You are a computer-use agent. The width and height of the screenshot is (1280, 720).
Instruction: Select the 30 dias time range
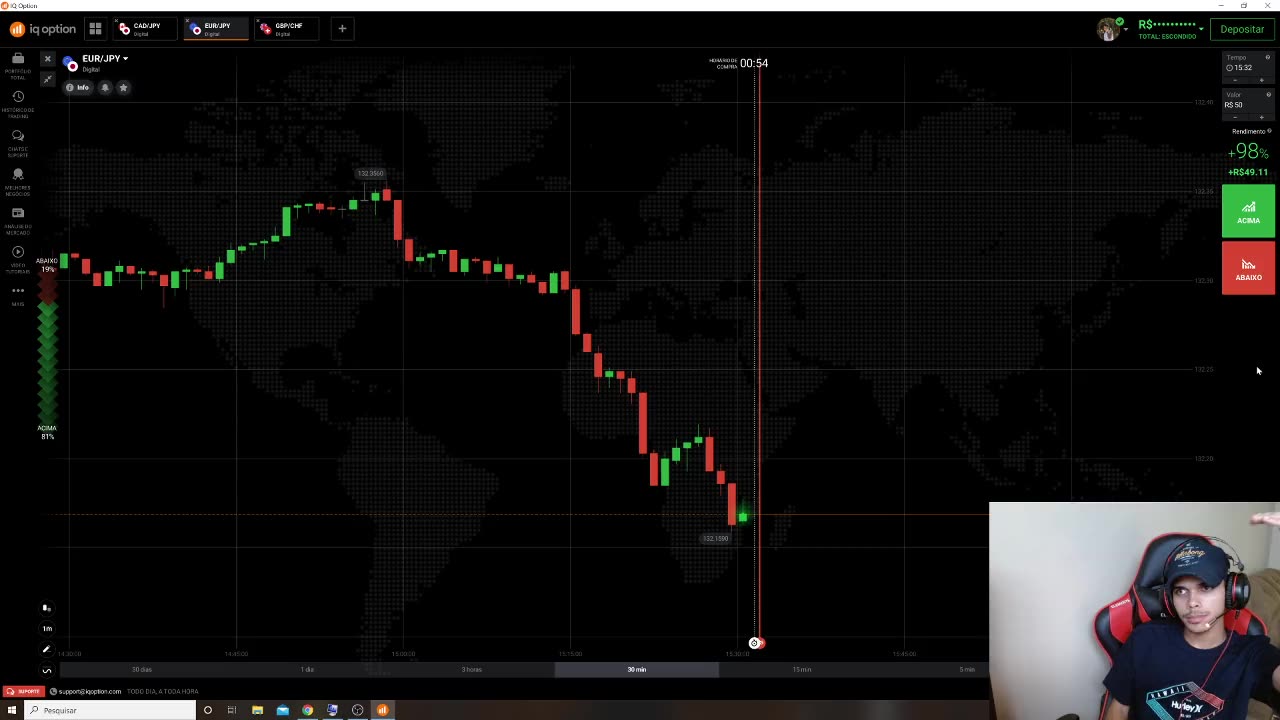tap(142, 669)
